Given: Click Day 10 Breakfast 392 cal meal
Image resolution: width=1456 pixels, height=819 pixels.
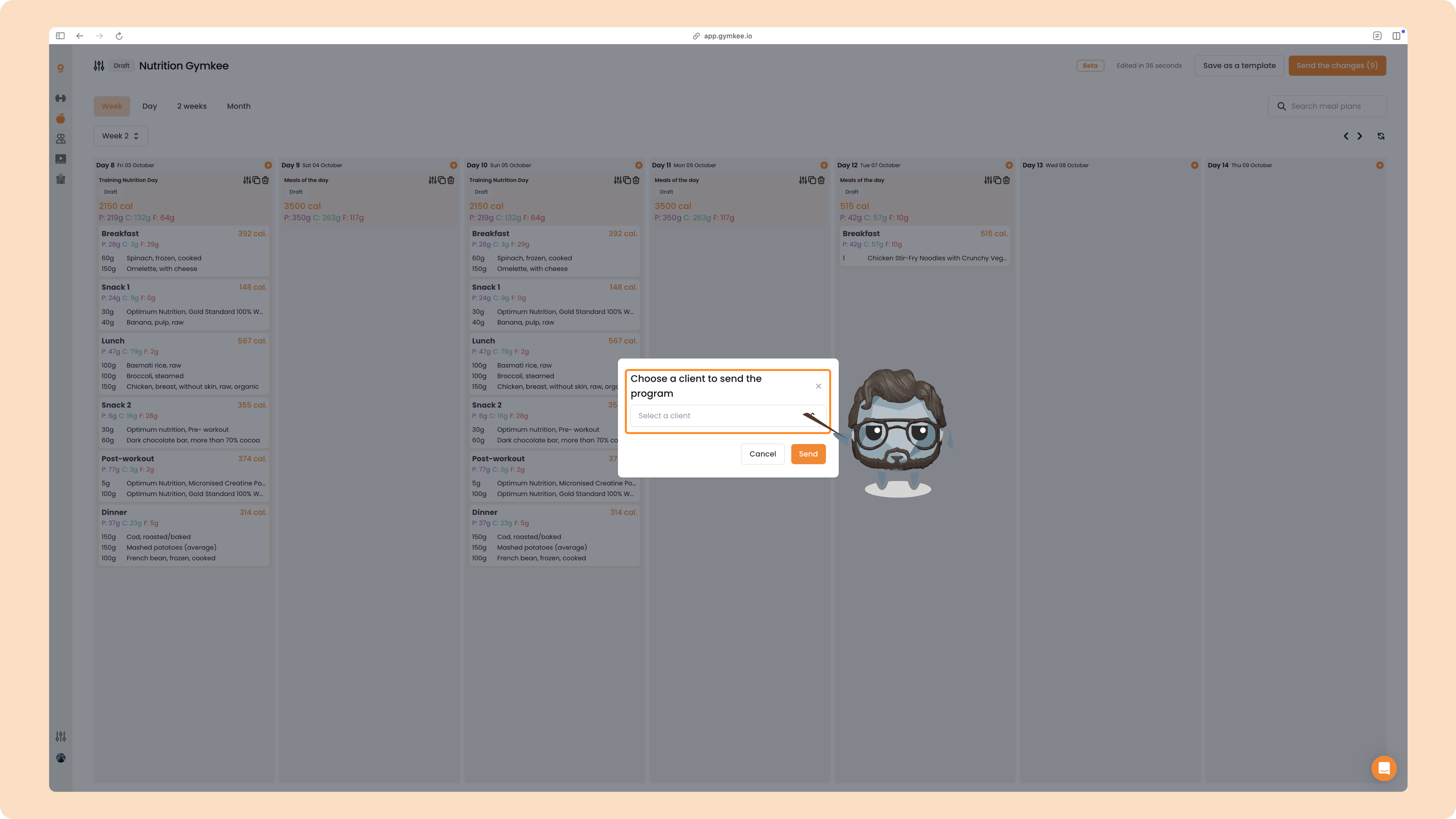Looking at the screenshot, I should coord(555,251).
